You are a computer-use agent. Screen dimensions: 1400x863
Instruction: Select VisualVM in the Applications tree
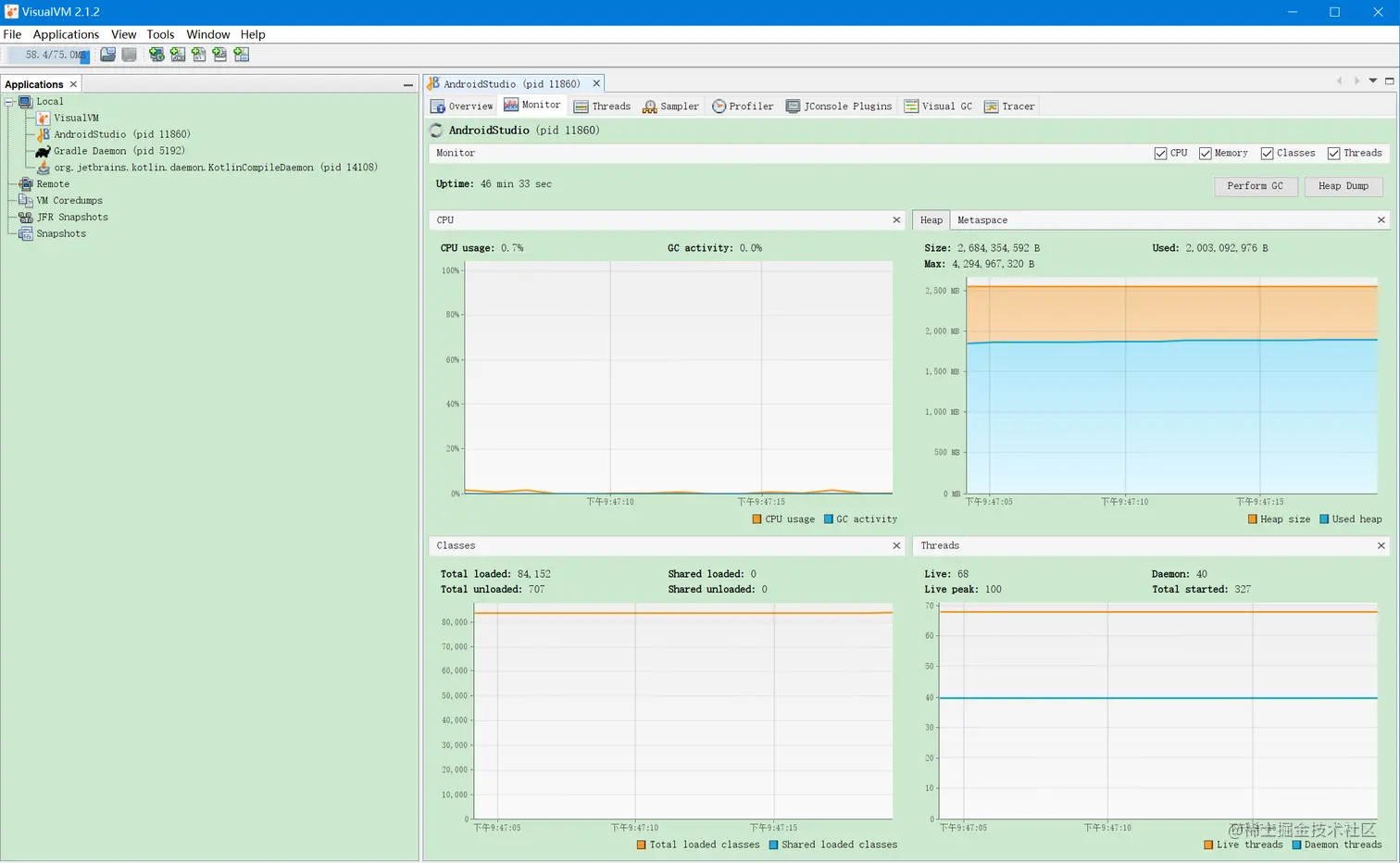[x=68, y=119]
